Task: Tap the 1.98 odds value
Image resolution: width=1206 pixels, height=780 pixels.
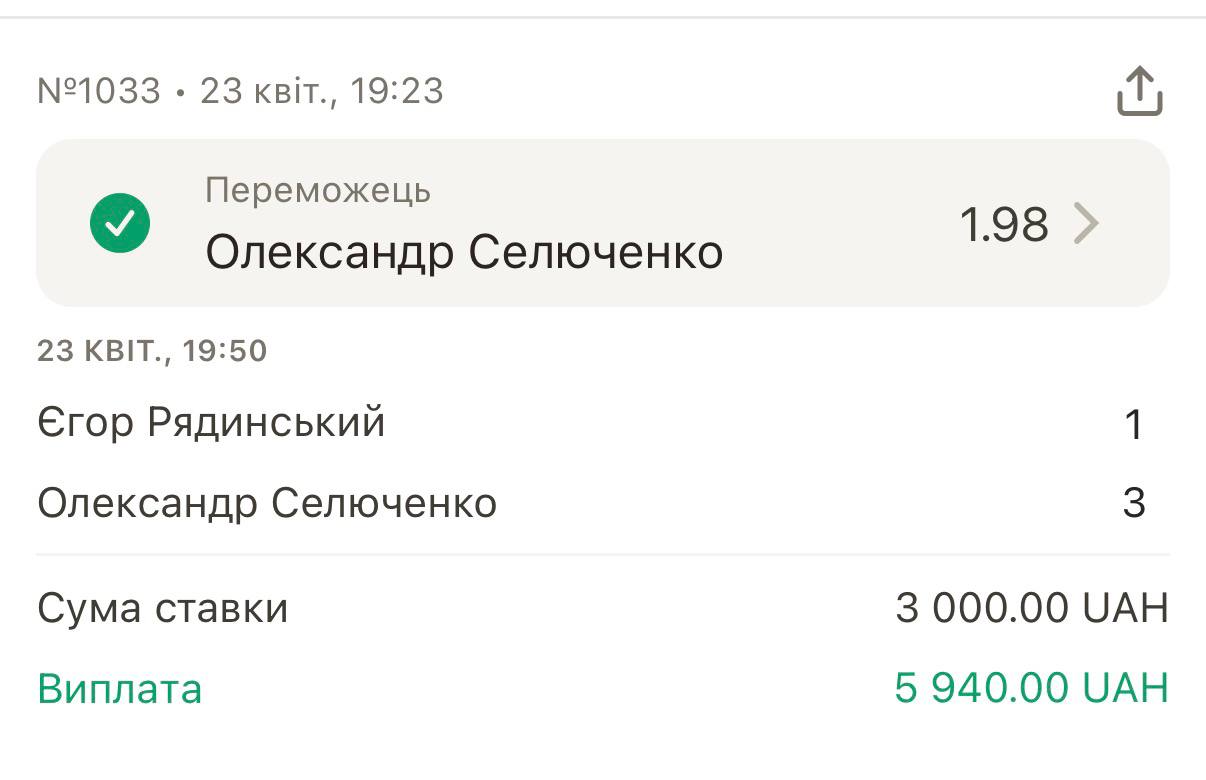Action: pyautogui.click(x=1004, y=224)
